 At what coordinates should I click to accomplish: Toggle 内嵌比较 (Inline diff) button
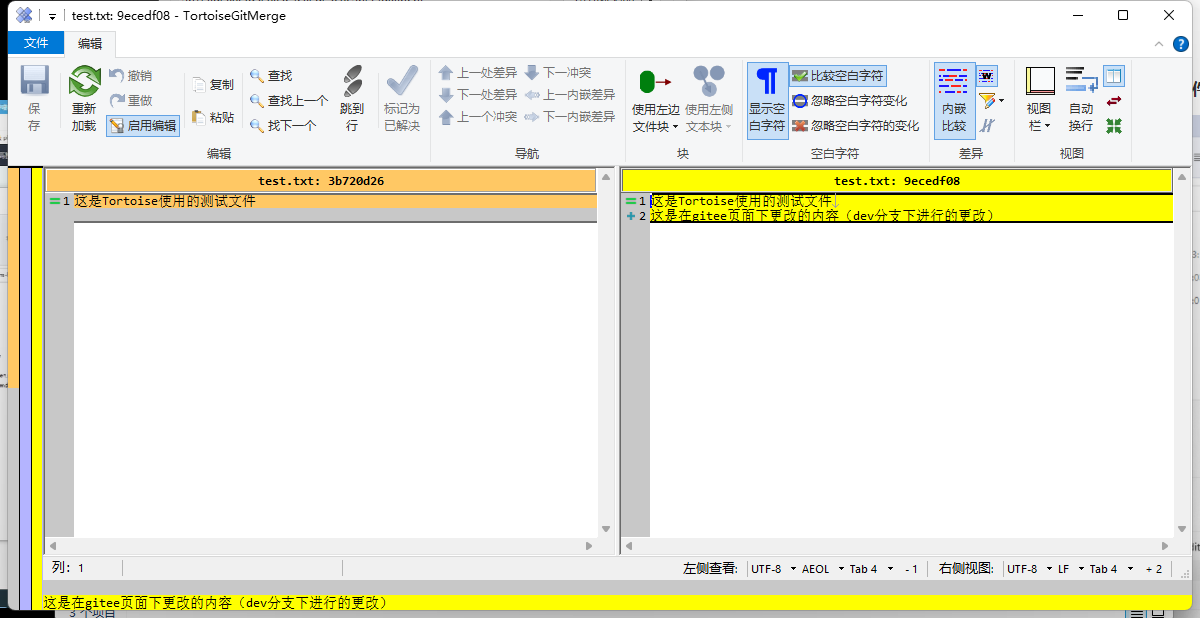click(954, 100)
